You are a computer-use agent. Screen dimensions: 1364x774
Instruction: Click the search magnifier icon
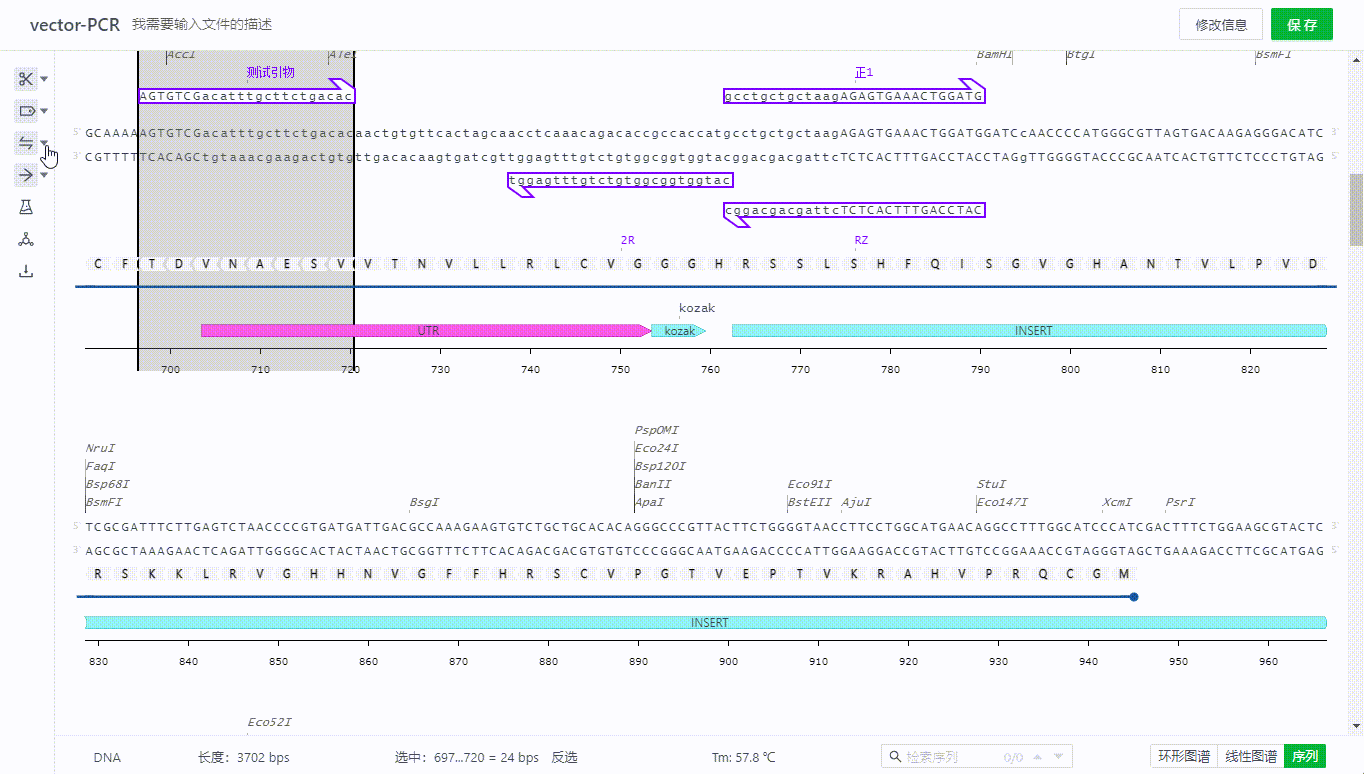click(x=893, y=757)
